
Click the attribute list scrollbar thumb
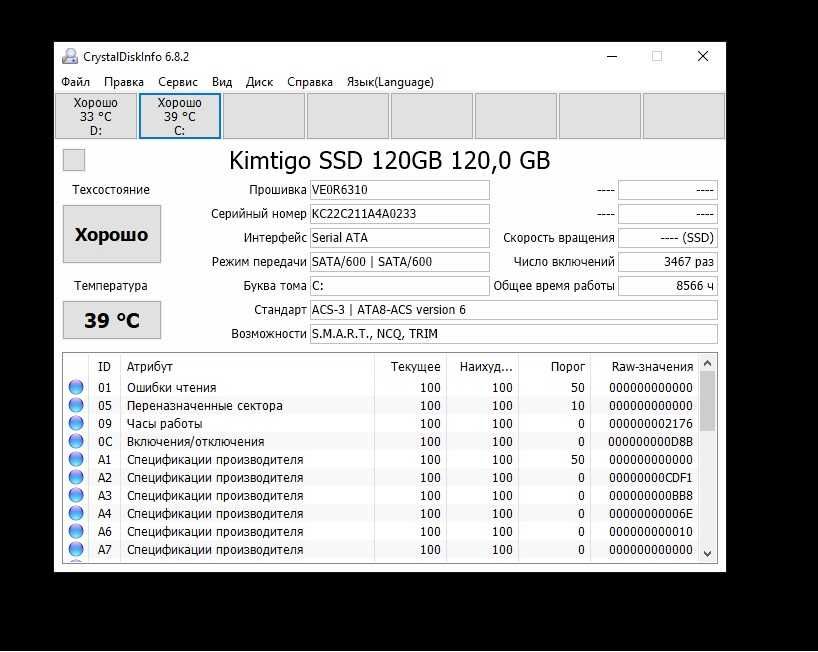click(x=707, y=401)
